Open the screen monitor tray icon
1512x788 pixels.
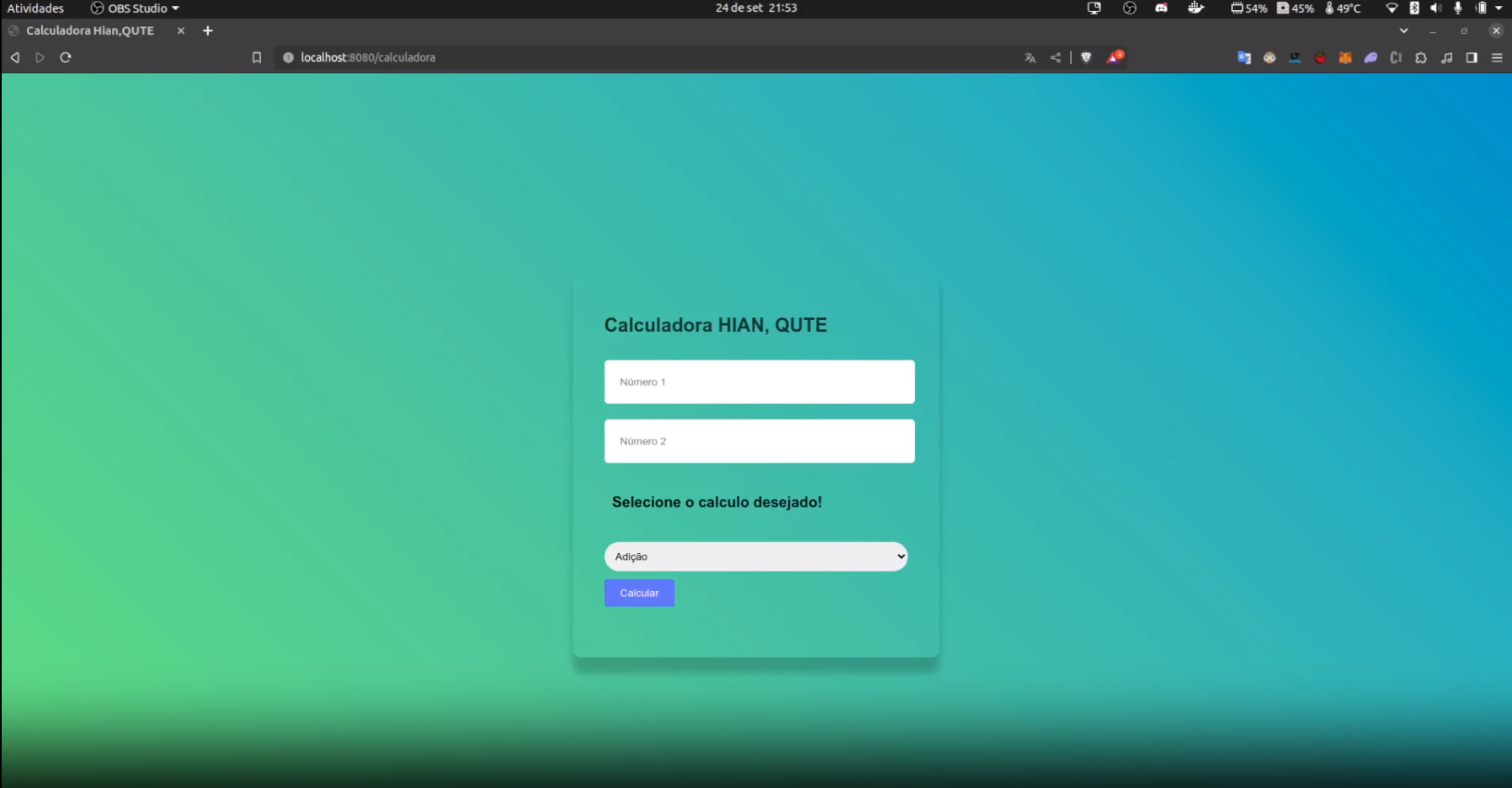pos(1094,8)
